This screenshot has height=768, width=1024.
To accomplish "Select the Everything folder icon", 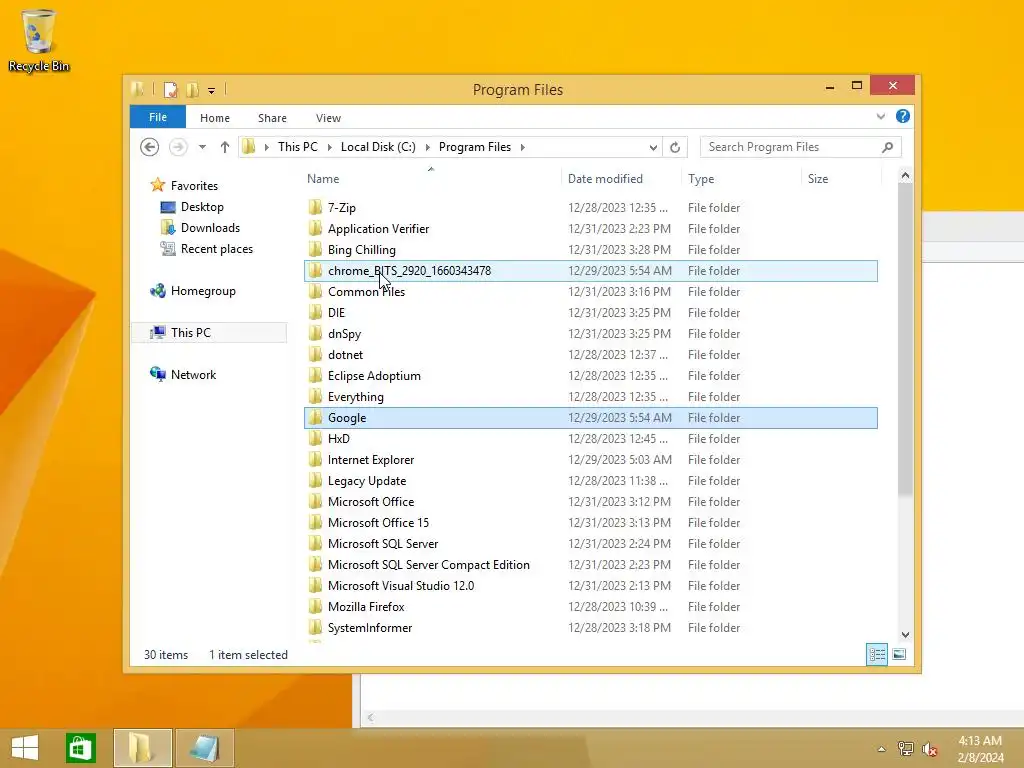I will pos(315,396).
